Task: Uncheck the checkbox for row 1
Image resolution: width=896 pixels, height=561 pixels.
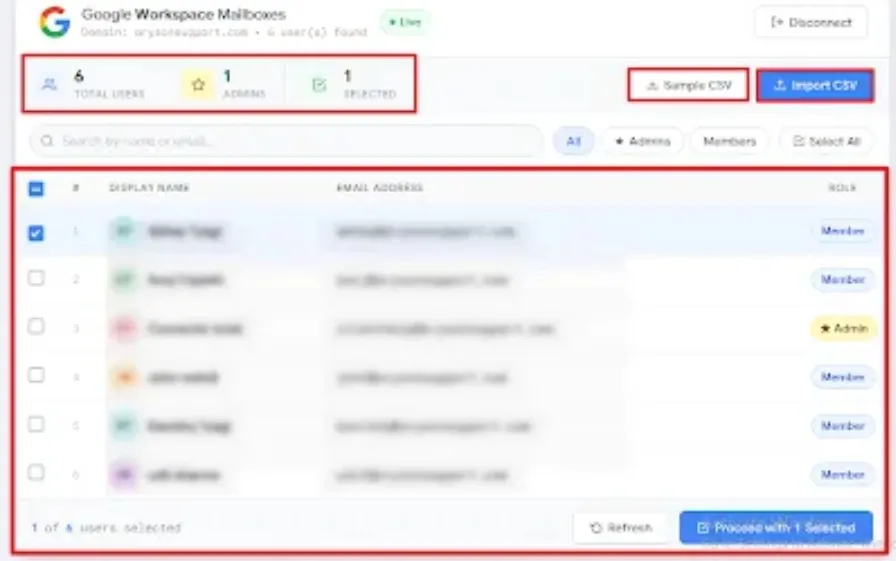Action: [x=36, y=233]
